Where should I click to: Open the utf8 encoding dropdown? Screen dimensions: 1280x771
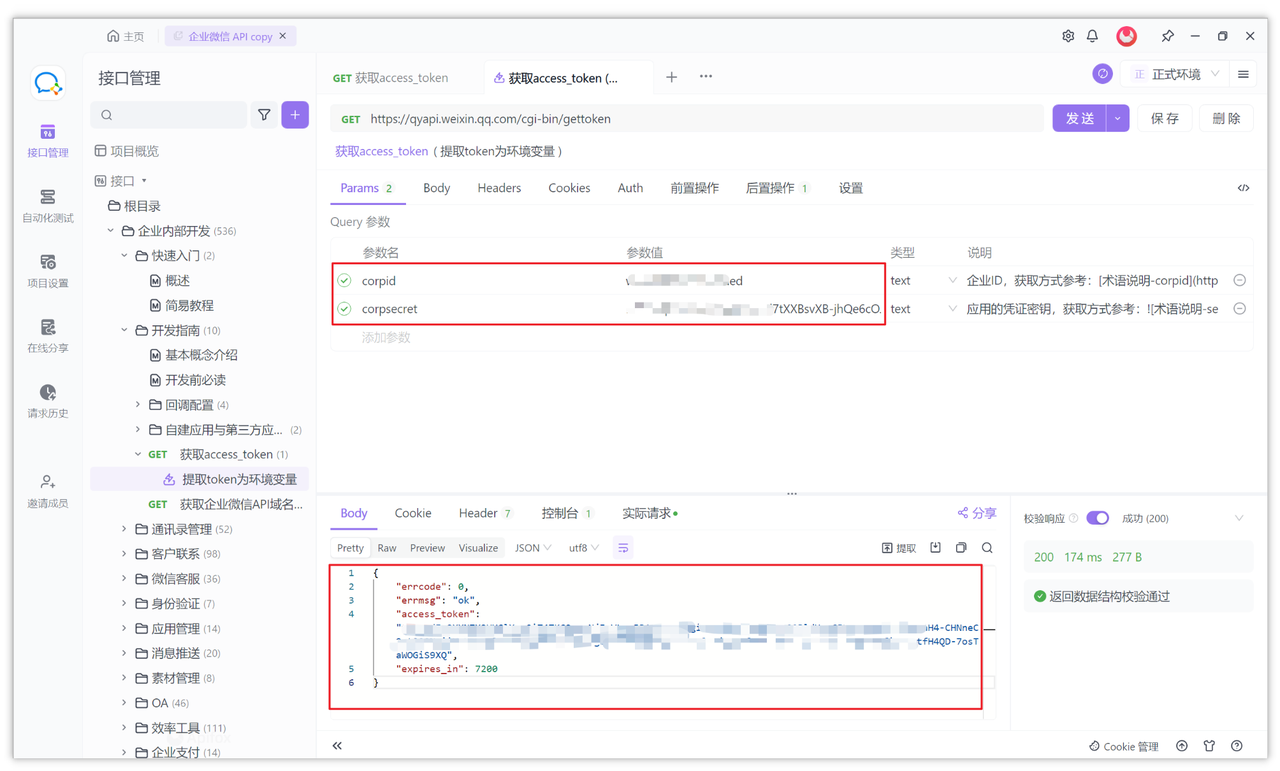584,548
